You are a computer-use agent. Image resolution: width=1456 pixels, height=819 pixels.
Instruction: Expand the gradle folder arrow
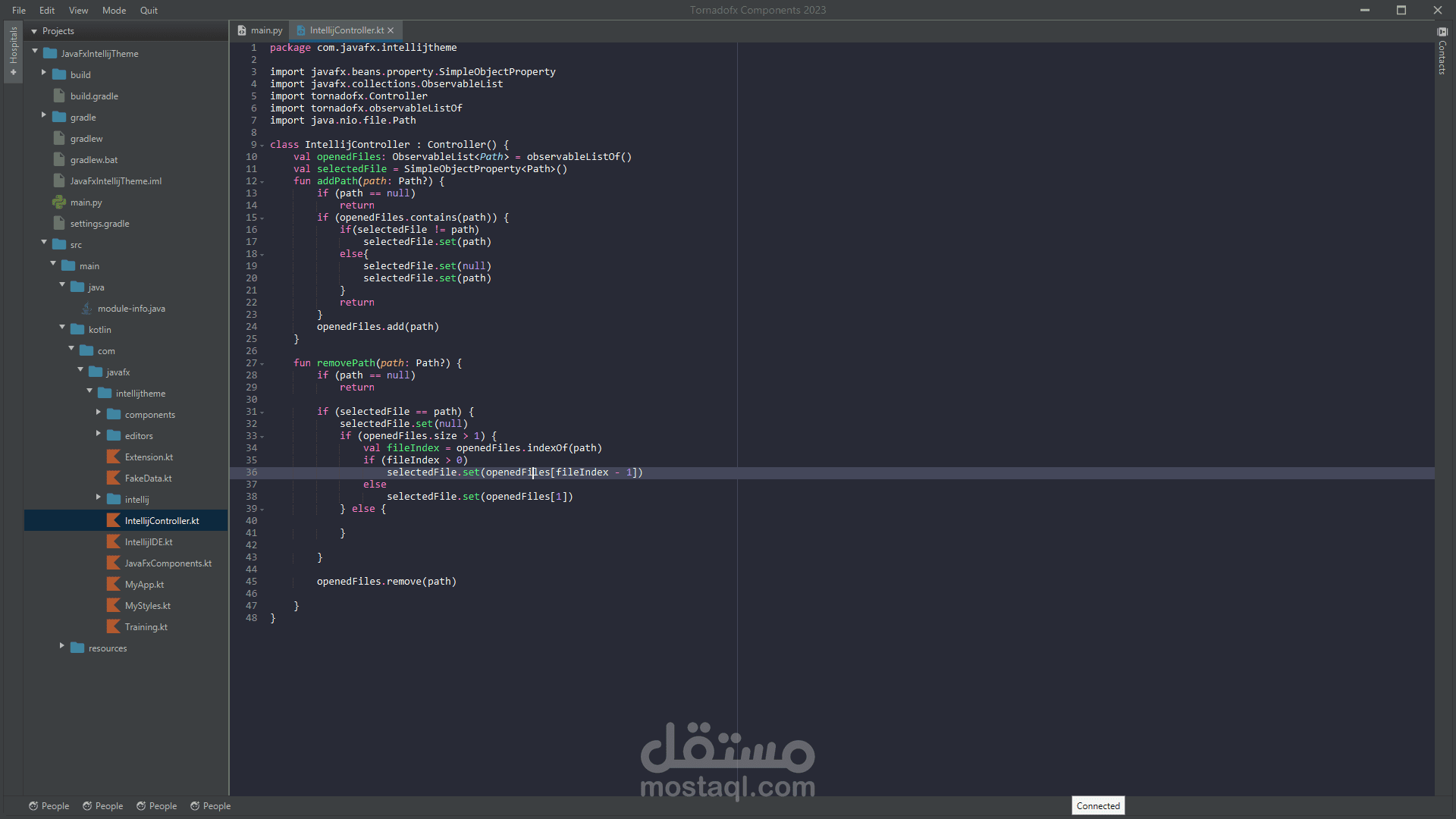[43, 115]
